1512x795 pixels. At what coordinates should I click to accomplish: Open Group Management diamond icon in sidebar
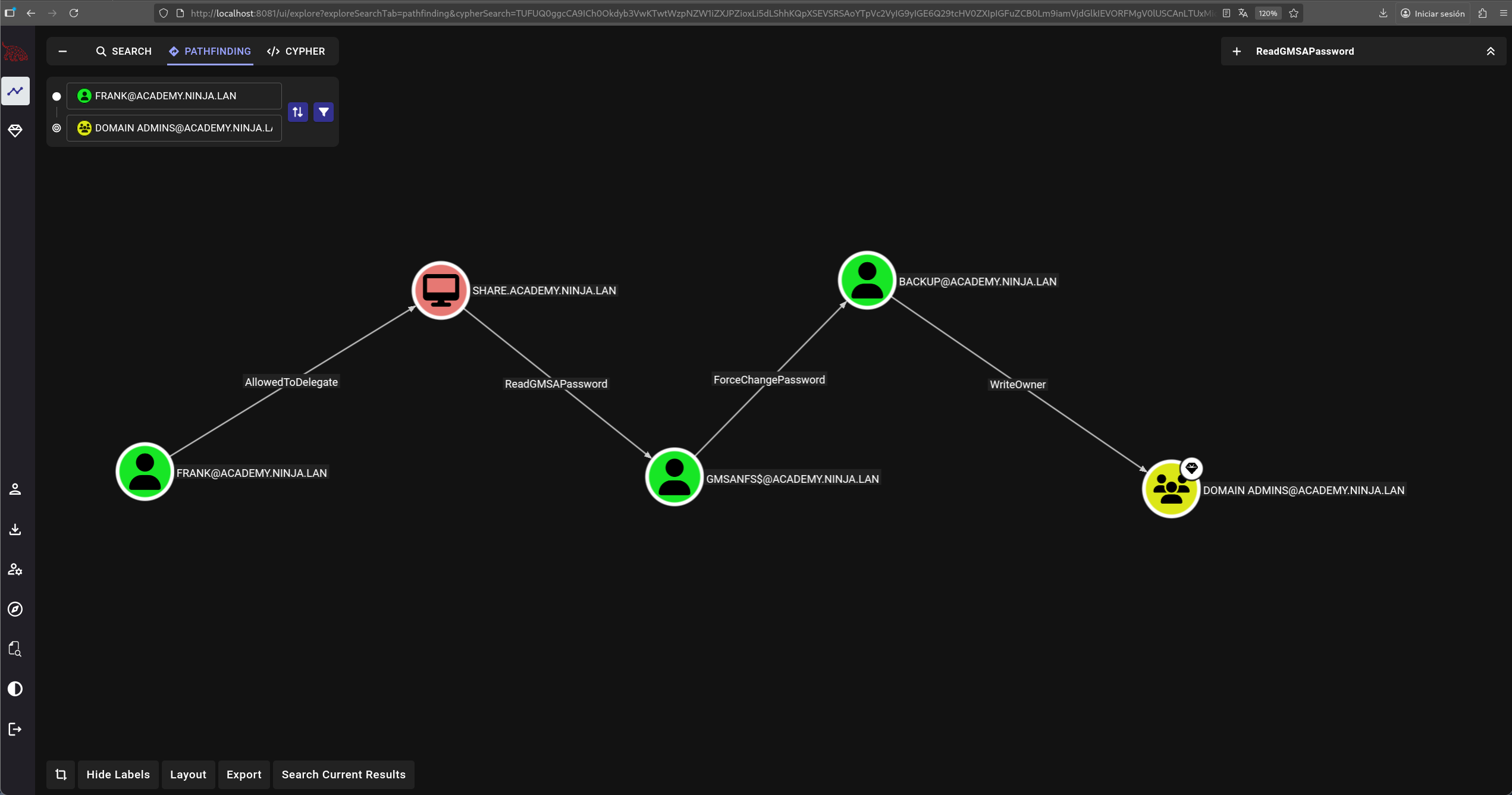[x=15, y=131]
